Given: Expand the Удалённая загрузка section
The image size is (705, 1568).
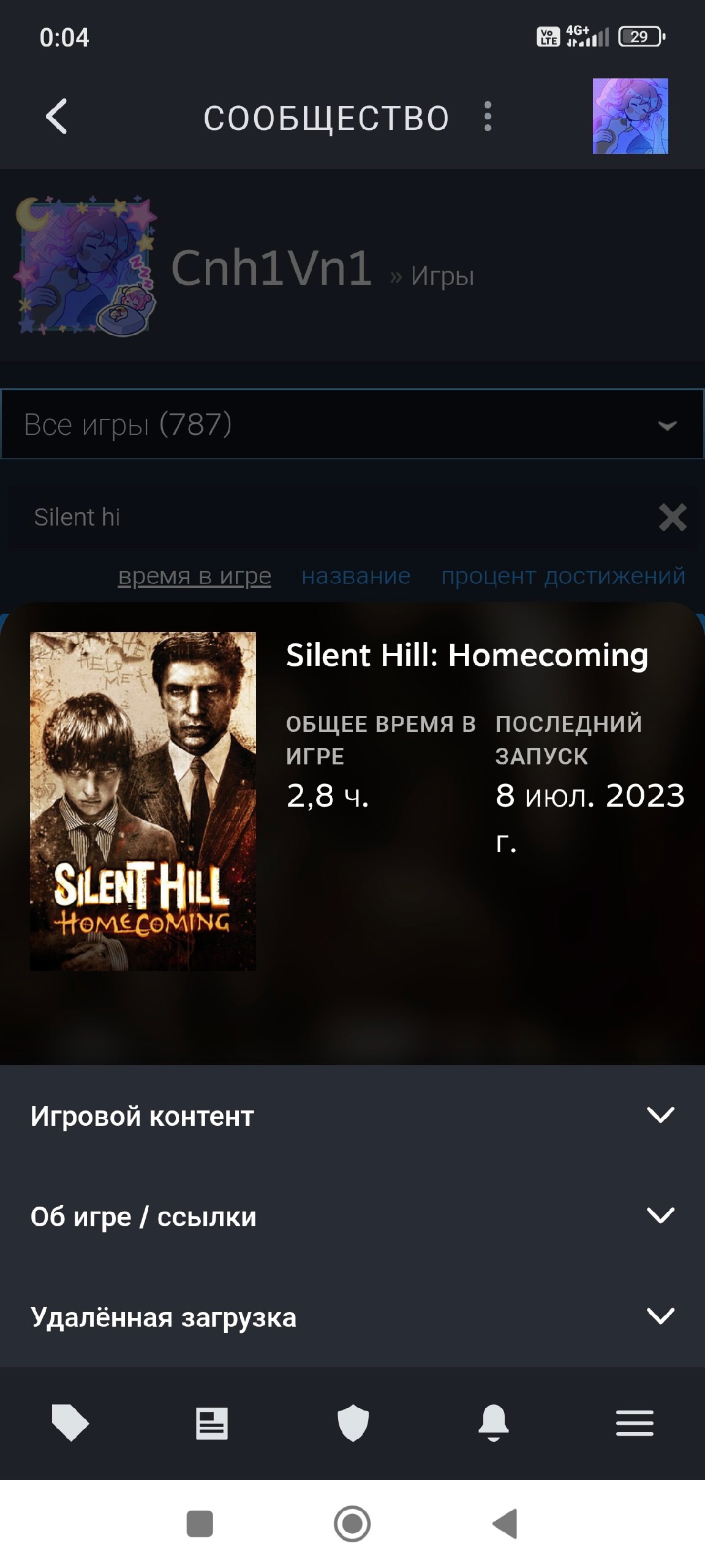Looking at the screenshot, I should coord(352,1316).
